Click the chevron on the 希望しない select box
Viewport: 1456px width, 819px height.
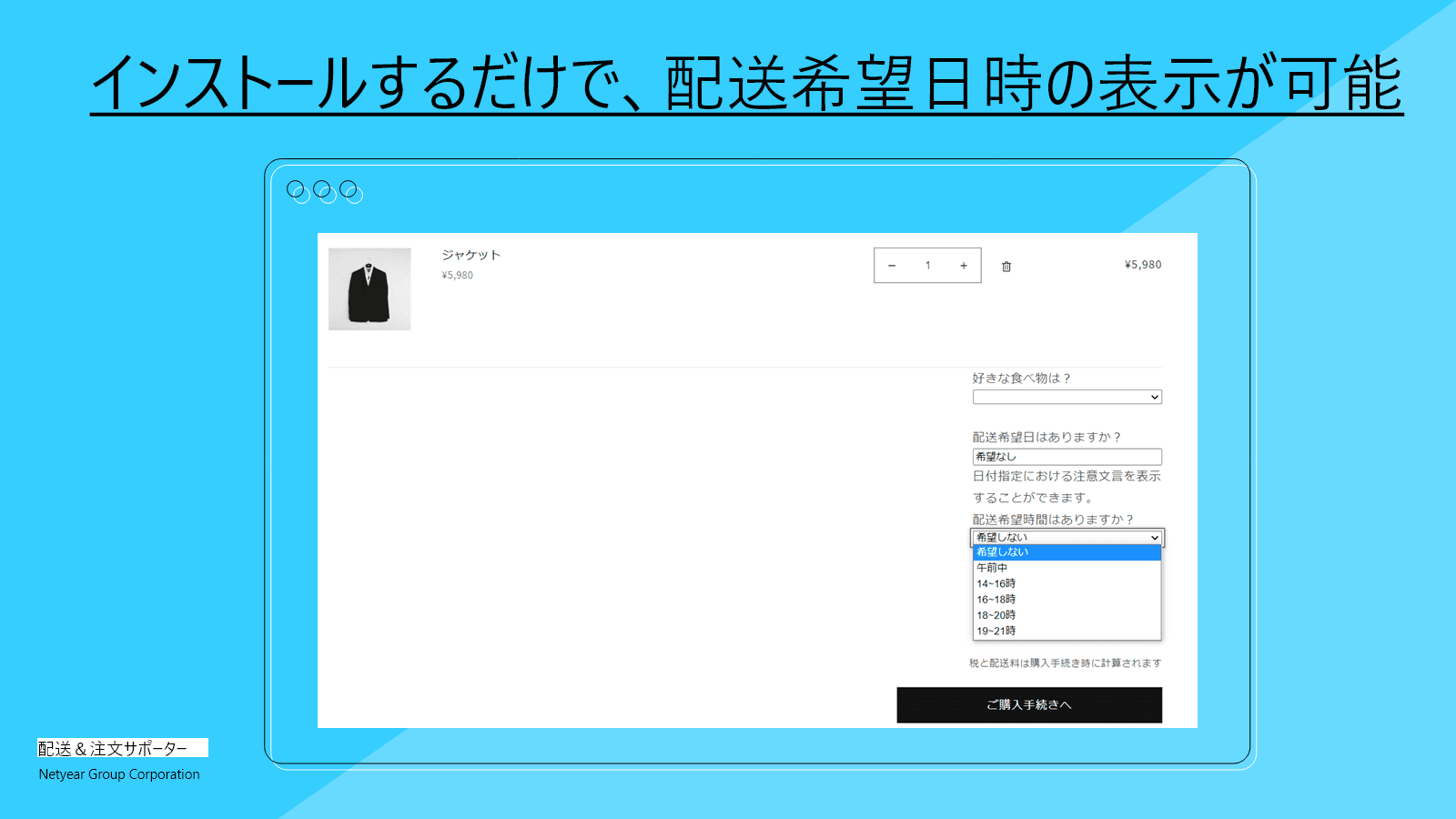click(x=1153, y=537)
